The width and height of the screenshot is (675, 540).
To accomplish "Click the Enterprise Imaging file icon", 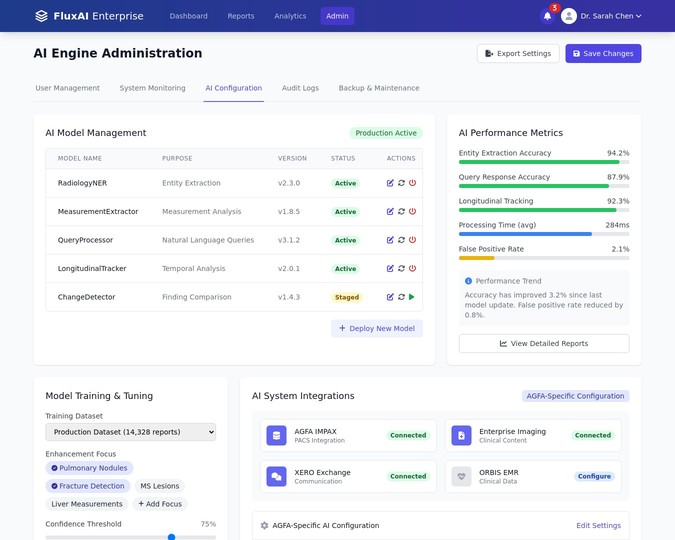I will (461, 435).
